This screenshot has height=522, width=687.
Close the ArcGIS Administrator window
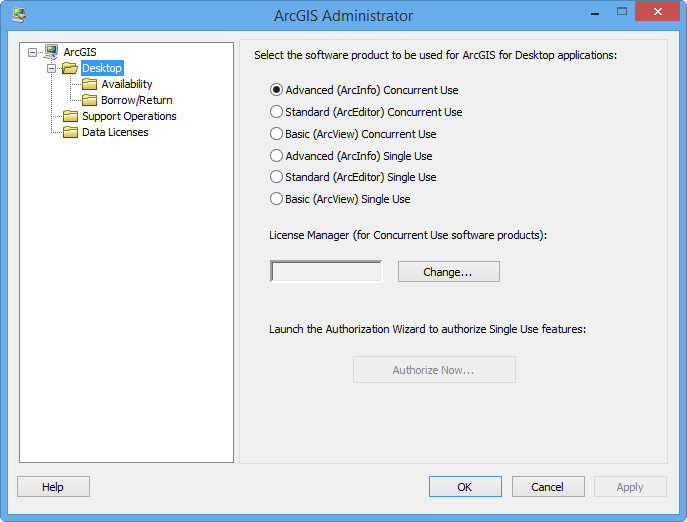[657, 11]
